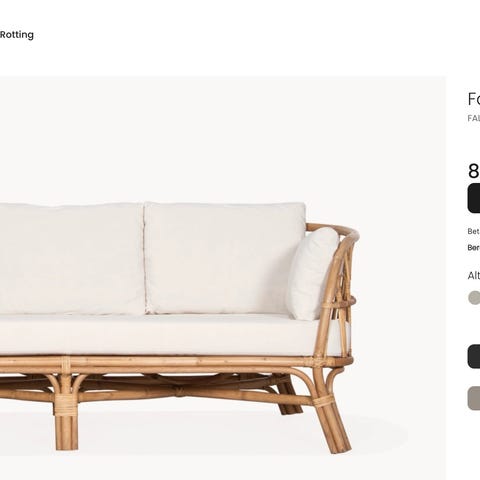The width and height of the screenshot is (480, 480).
Task: Click the front left rattan leg
Action: 66,422
